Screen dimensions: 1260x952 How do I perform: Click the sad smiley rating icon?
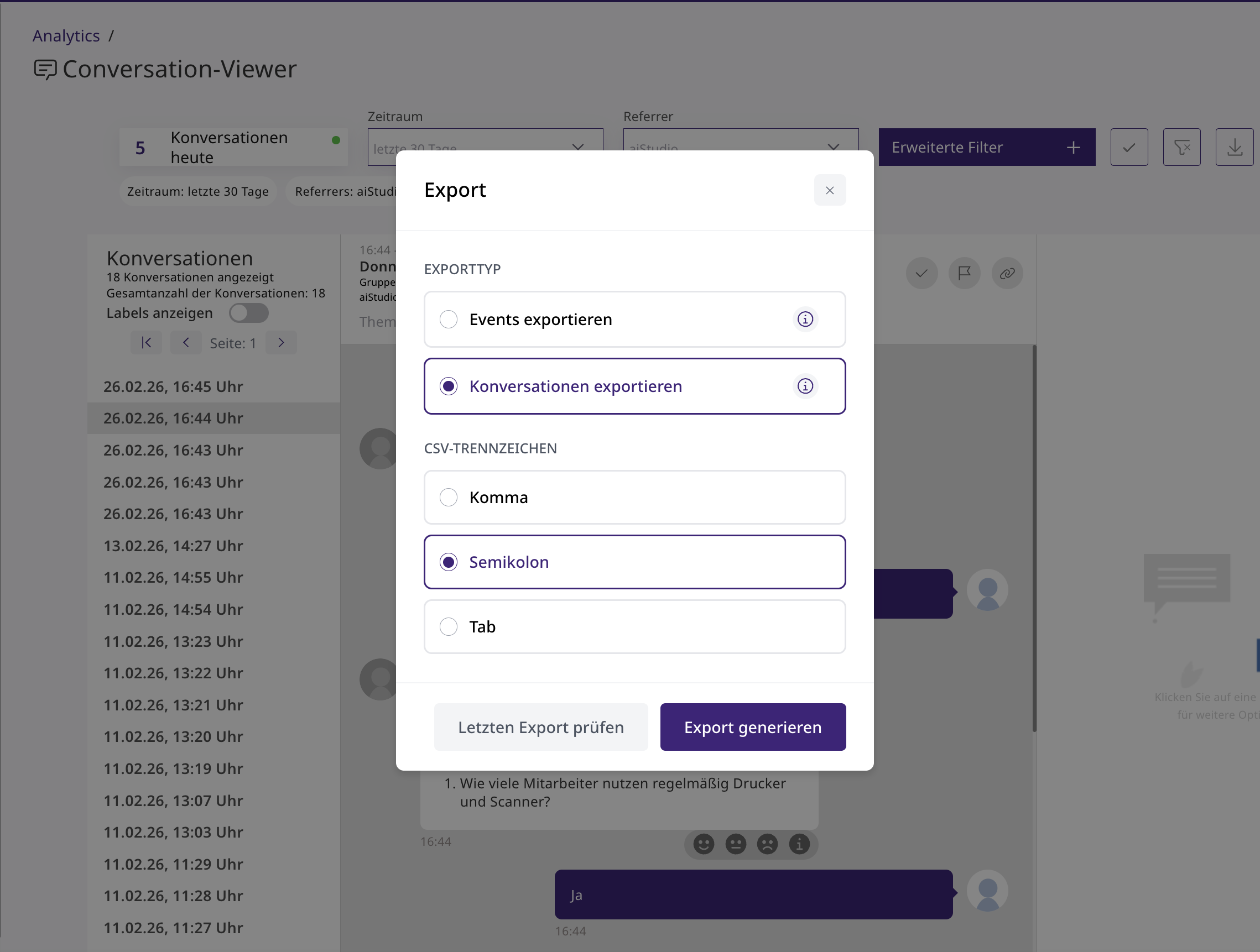[x=767, y=844]
